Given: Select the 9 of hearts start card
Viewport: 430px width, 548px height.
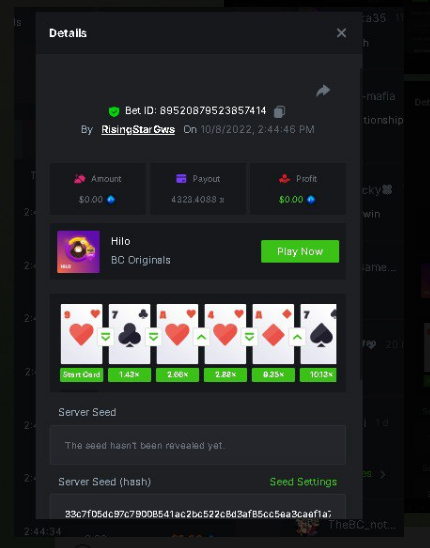Looking at the screenshot, I should (x=81, y=334).
